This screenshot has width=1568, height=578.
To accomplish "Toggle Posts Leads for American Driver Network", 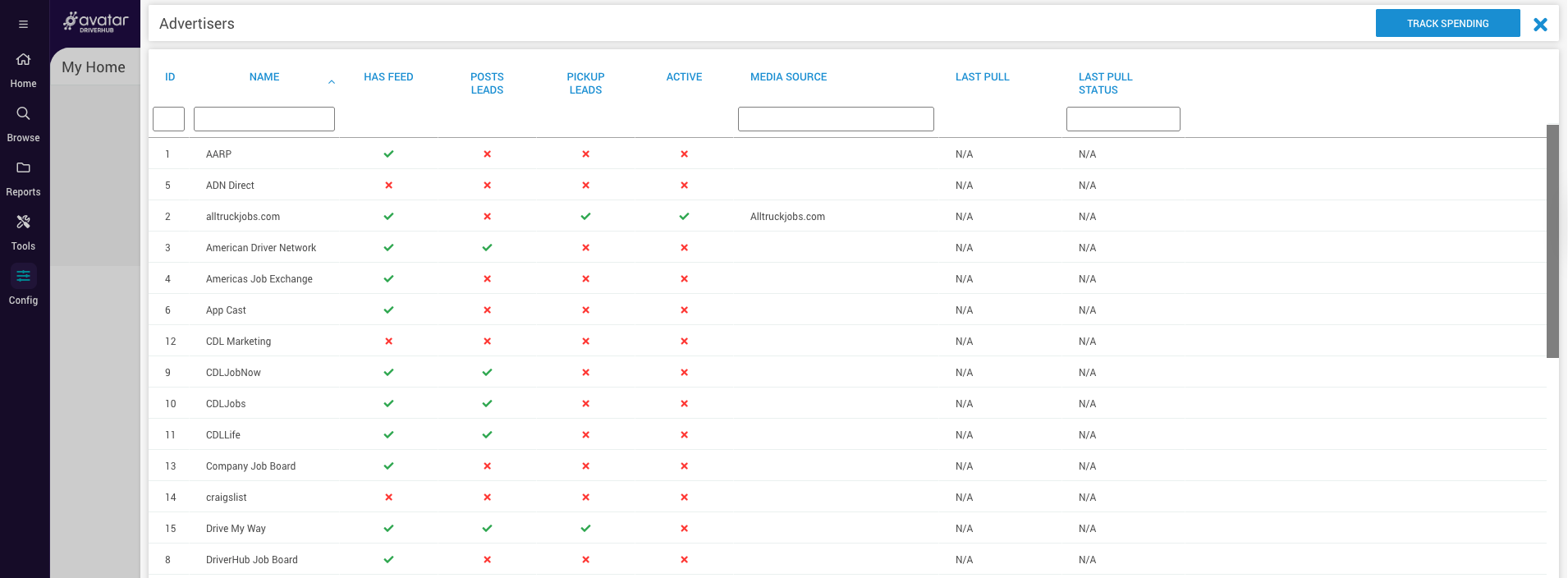I will [x=487, y=248].
